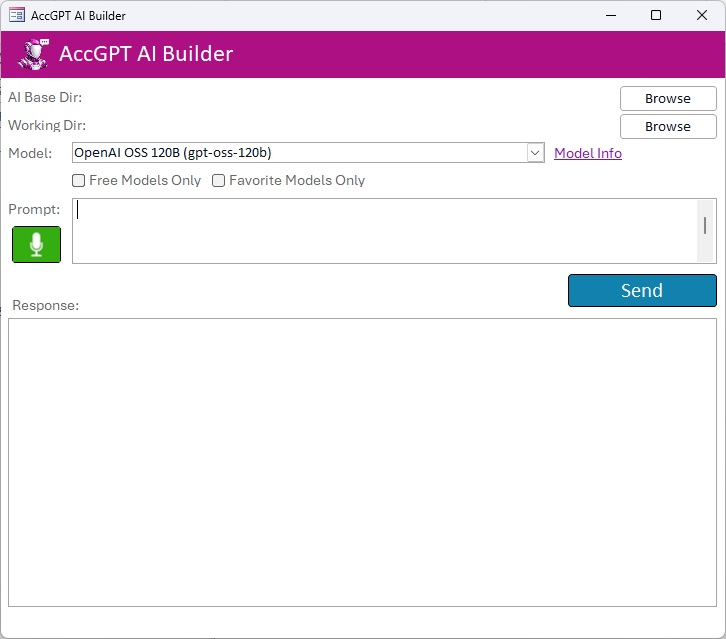Click the 'AI Base Dir:' label
The height and width of the screenshot is (639, 726).
click(45, 98)
